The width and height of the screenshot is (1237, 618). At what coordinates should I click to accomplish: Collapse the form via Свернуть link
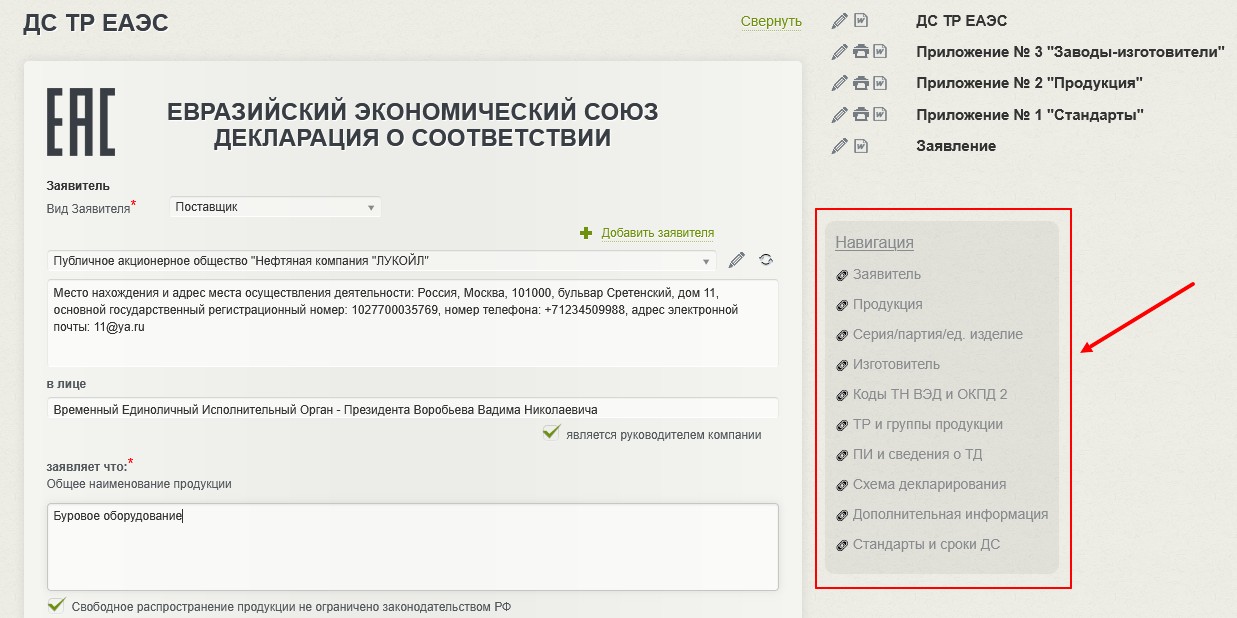click(x=771, y=21)
